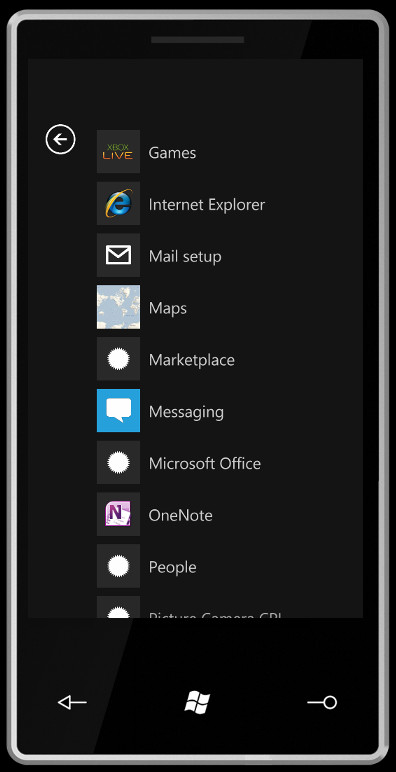Image resolution: width=396 pixels, height=772 pixels.
Task: Tap the Microsoft Office app icon
Action: click(x=118, y=462)
